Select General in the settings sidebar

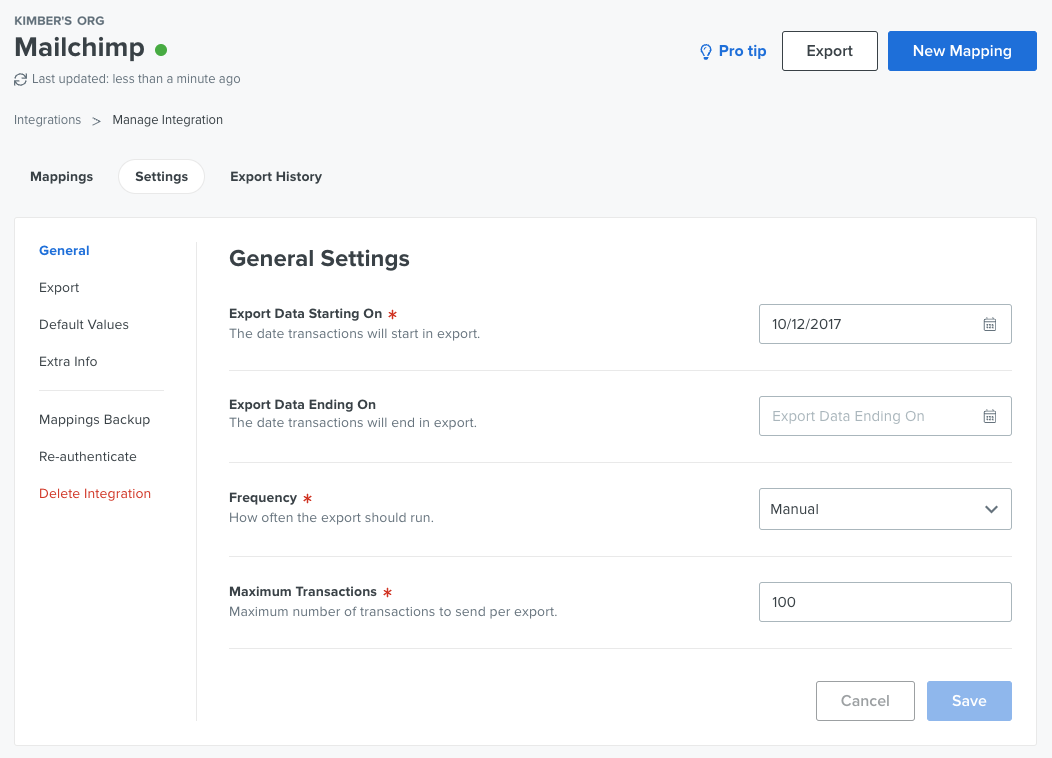pos(64,250)
